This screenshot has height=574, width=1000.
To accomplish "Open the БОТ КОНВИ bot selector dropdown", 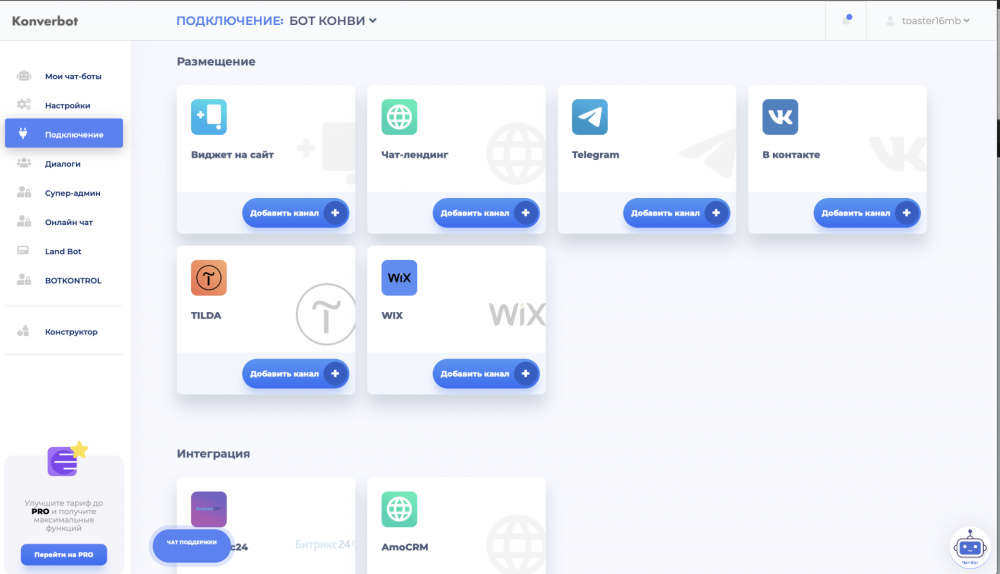I will 333,21.
